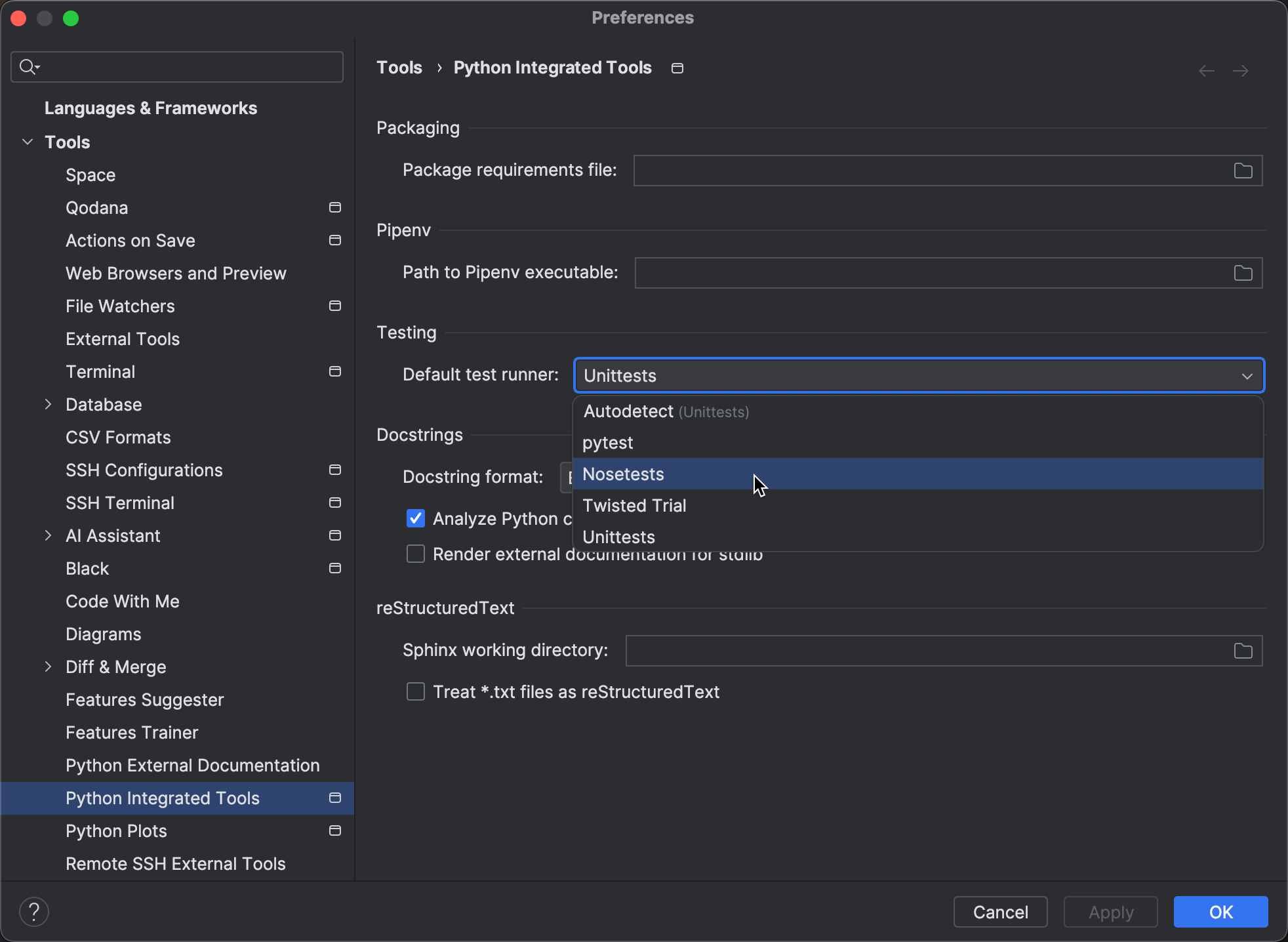Browse for Sphinx working directory via folder icon

(1243, 650)
